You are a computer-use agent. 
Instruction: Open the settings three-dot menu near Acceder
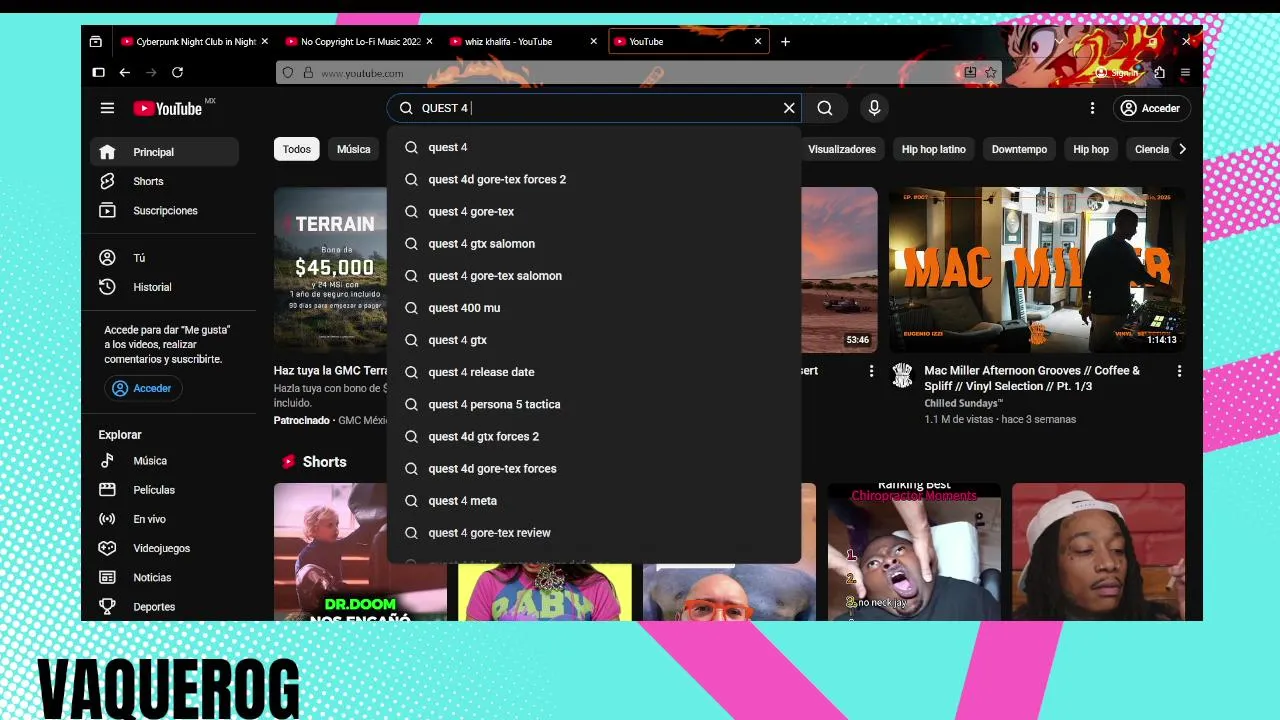[x=1092, y=108]
